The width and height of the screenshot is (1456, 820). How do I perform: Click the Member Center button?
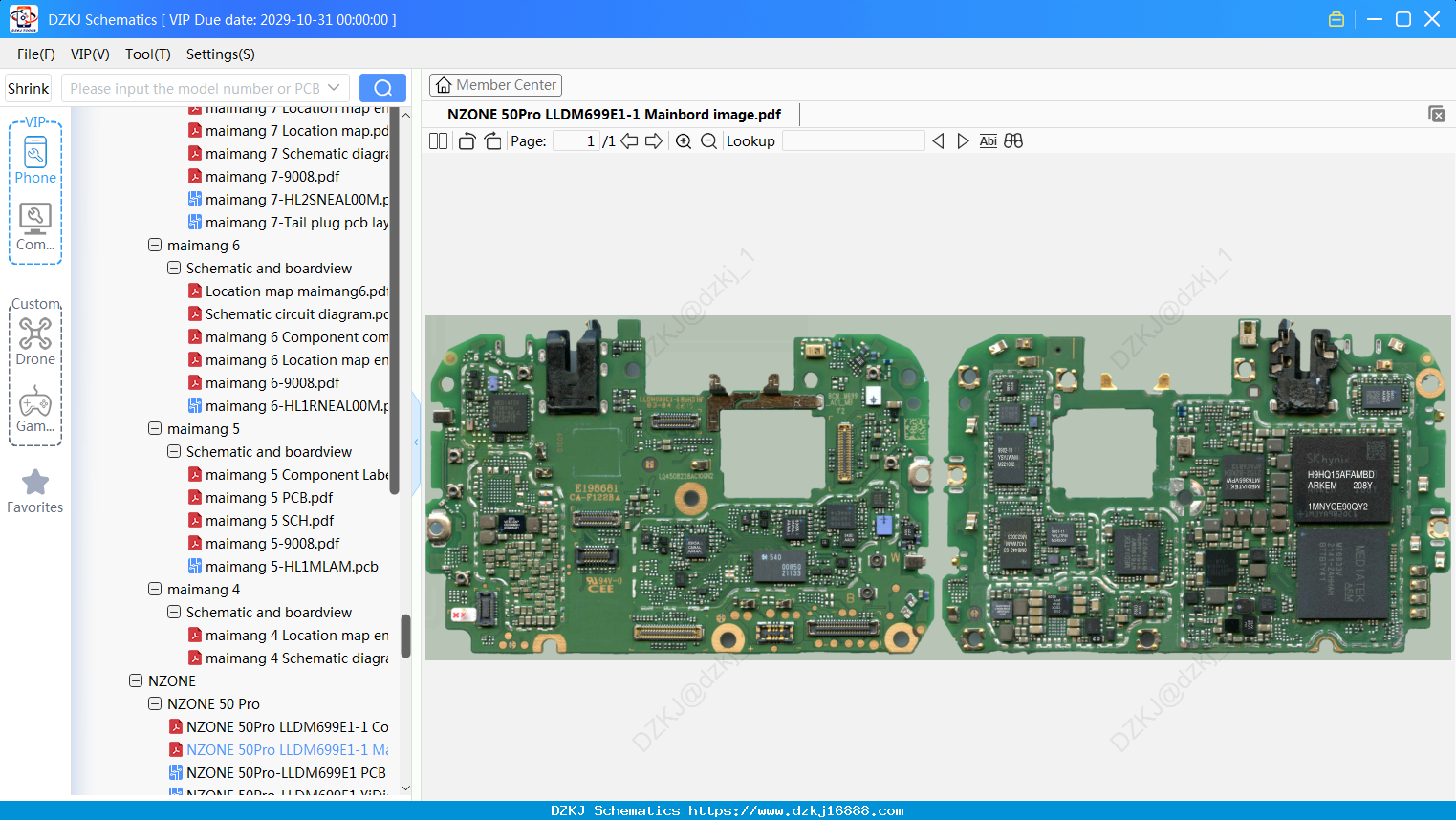495,85
